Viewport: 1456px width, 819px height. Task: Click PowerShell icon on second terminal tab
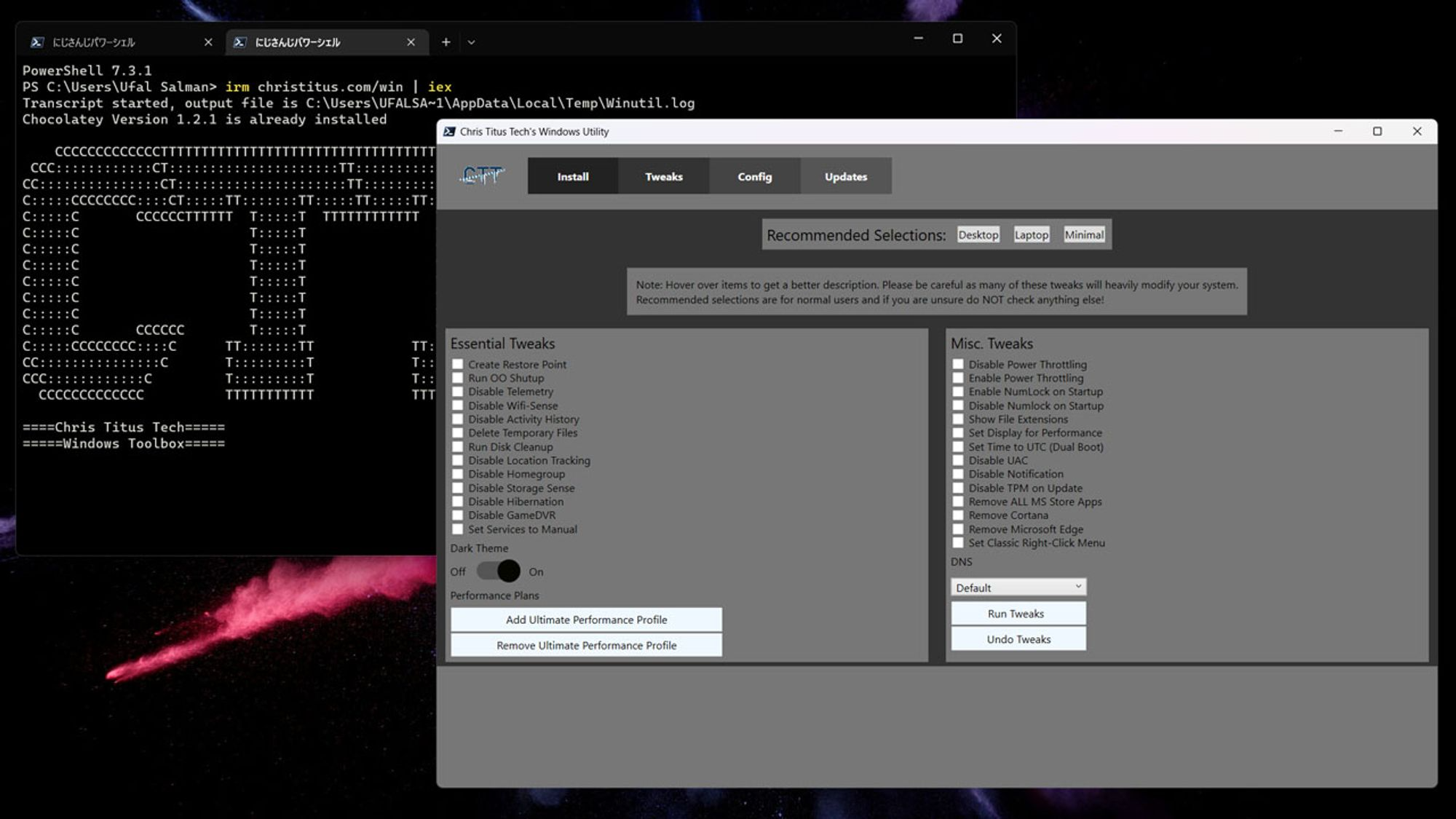point(240,42)
